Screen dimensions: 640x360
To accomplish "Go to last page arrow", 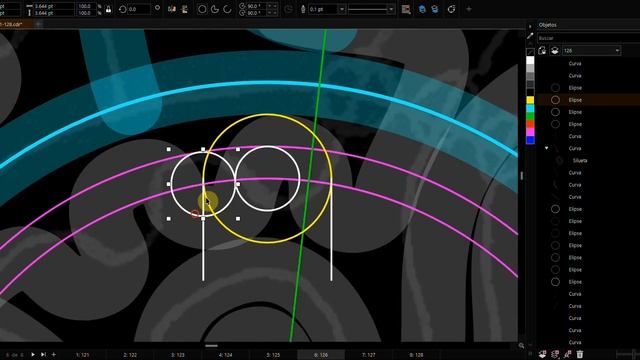I will [43, 355].
